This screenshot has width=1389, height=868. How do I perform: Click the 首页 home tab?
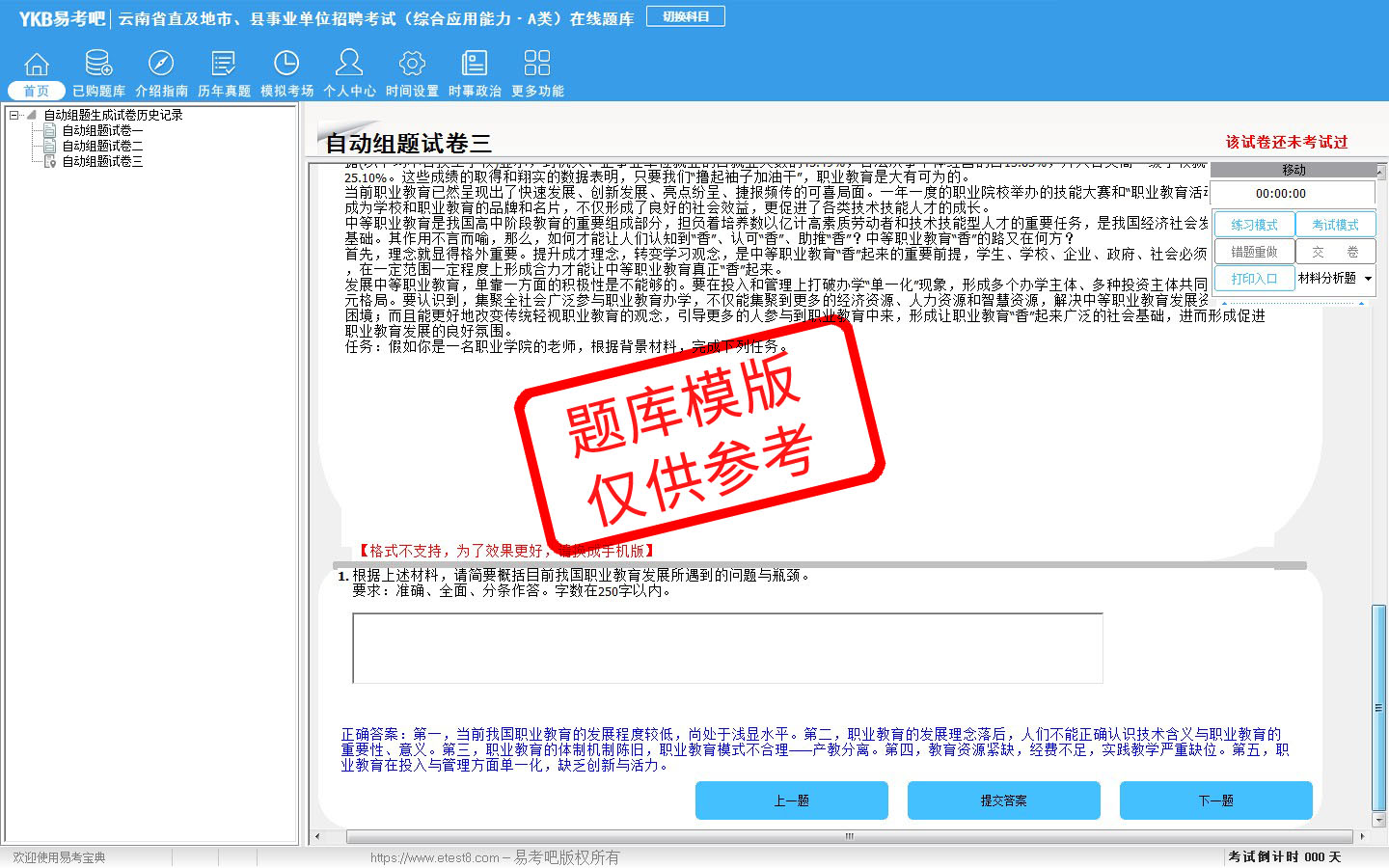click(x=37, y=91)
